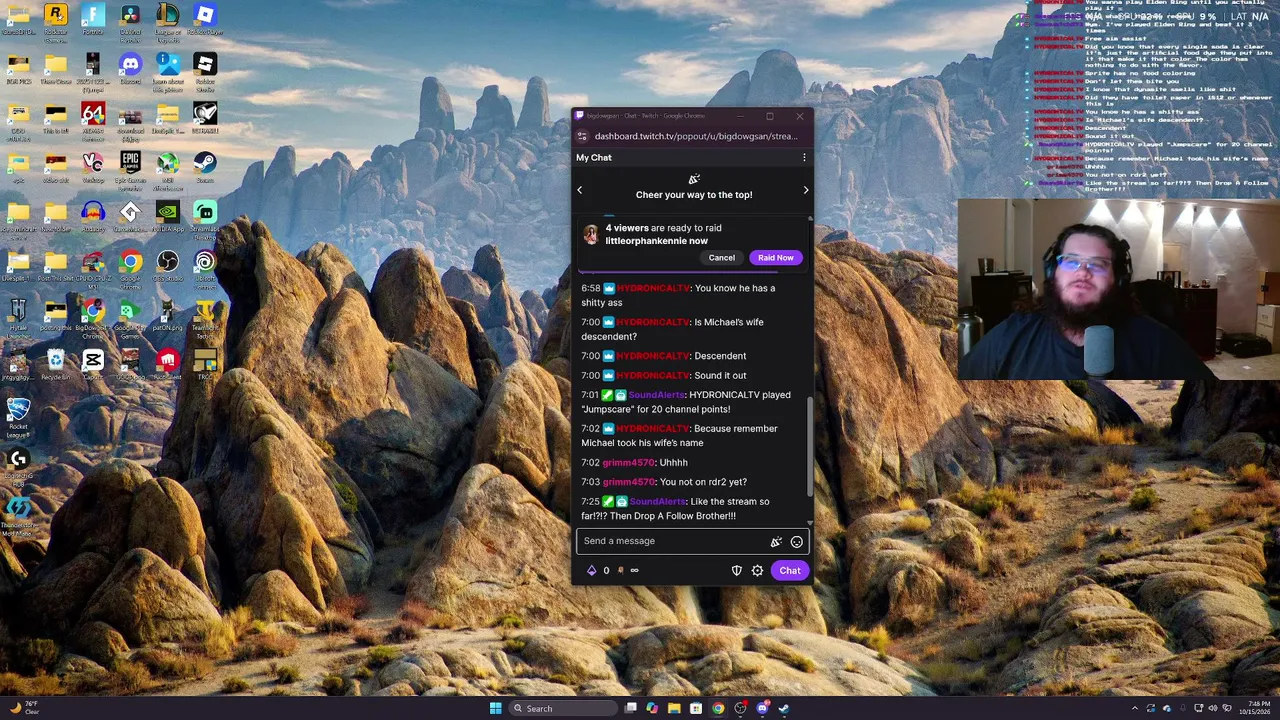Launch Steam from the desktop
The width and height of the screenshot is (1280, 720).
[x=205, y=166]
